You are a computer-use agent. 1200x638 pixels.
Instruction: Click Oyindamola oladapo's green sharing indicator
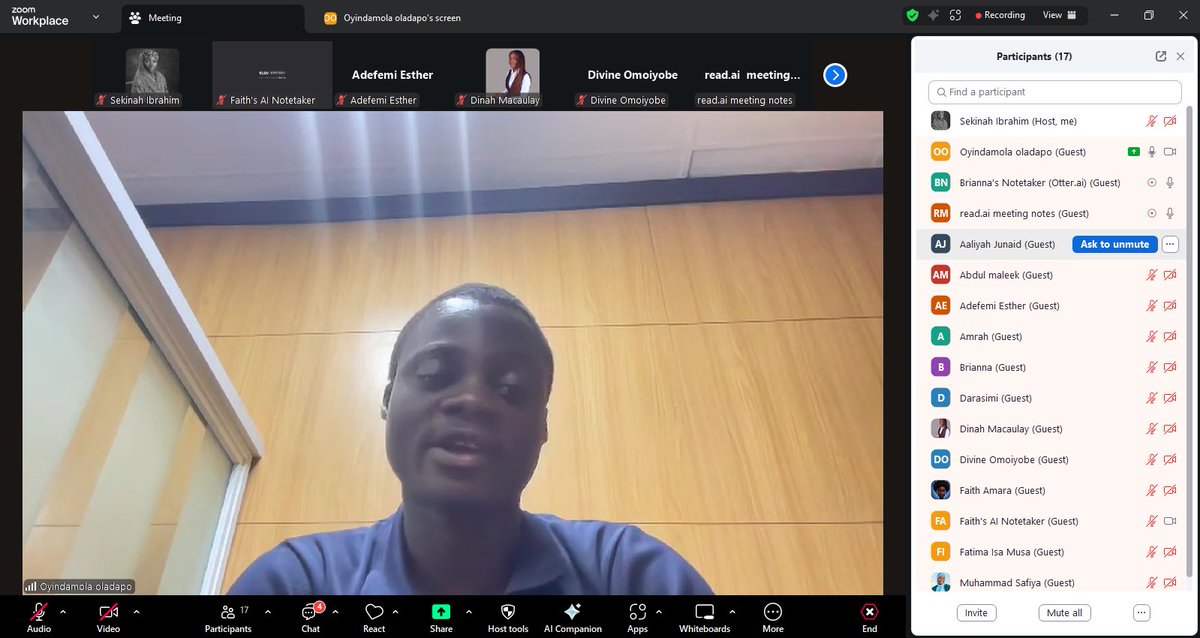[x=1133, y=152]
